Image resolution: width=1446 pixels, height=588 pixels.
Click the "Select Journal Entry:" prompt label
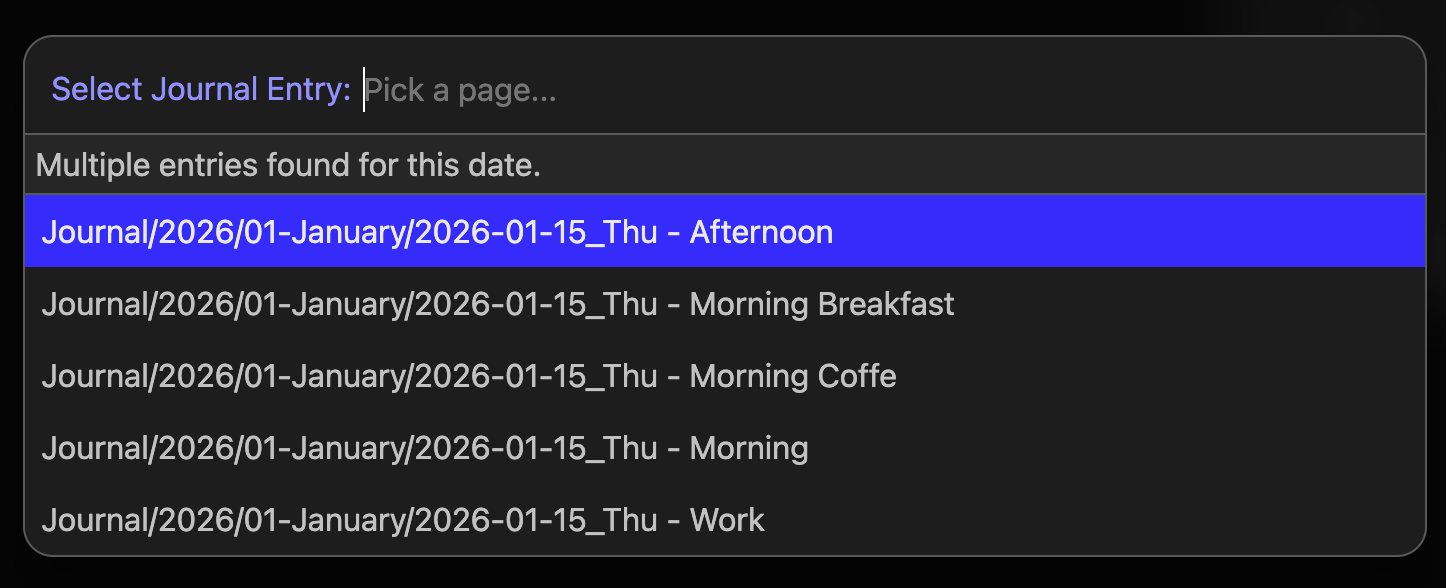[201, 90]
